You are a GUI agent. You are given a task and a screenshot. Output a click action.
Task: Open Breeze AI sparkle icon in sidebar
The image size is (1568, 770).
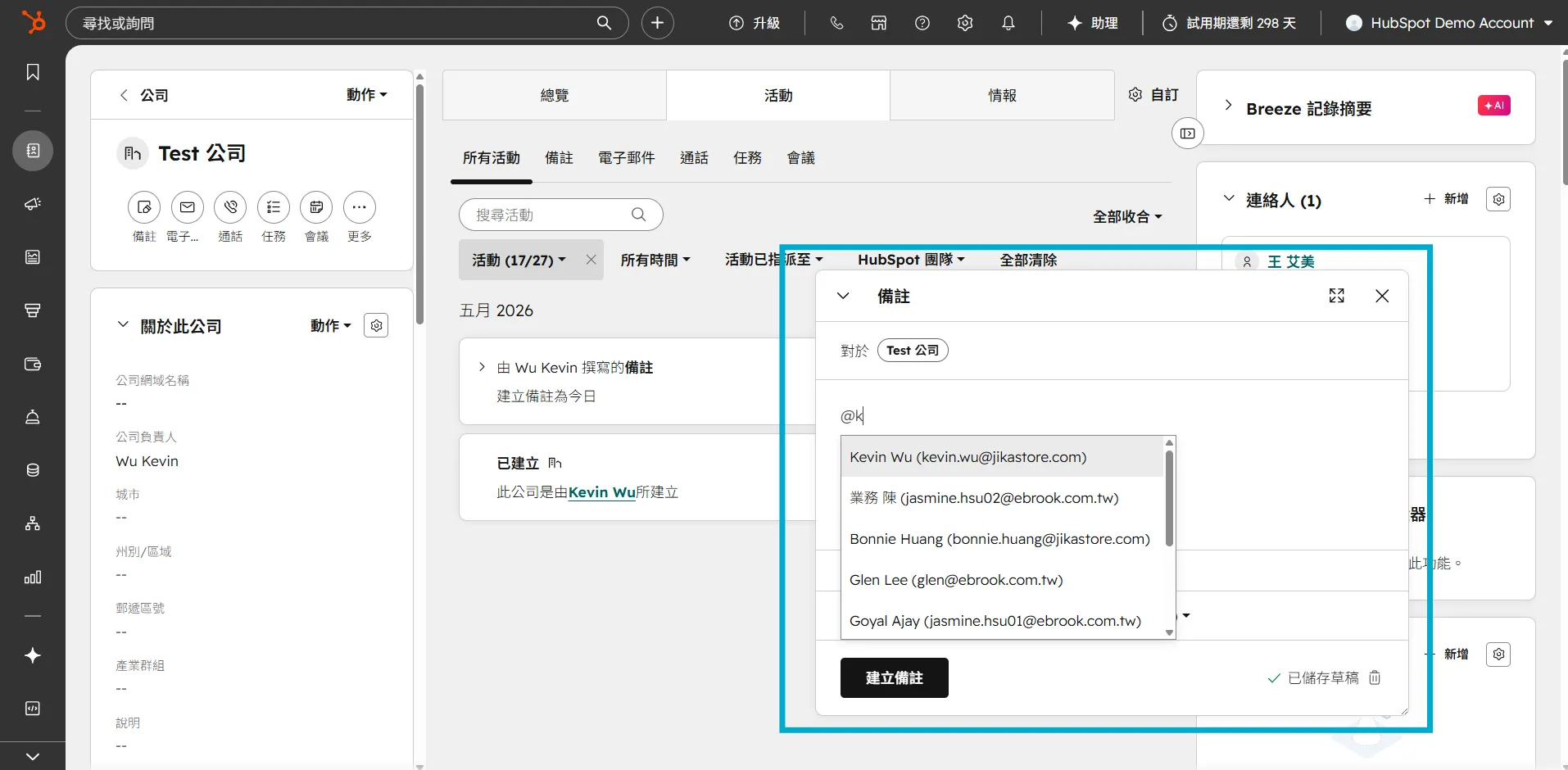point(33,655)
